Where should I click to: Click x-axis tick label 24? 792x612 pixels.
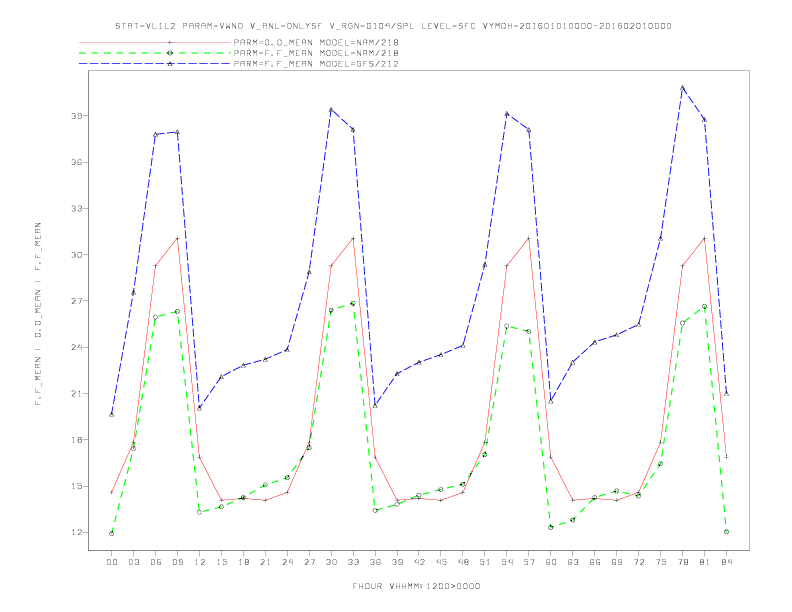(x=287, y=562)
